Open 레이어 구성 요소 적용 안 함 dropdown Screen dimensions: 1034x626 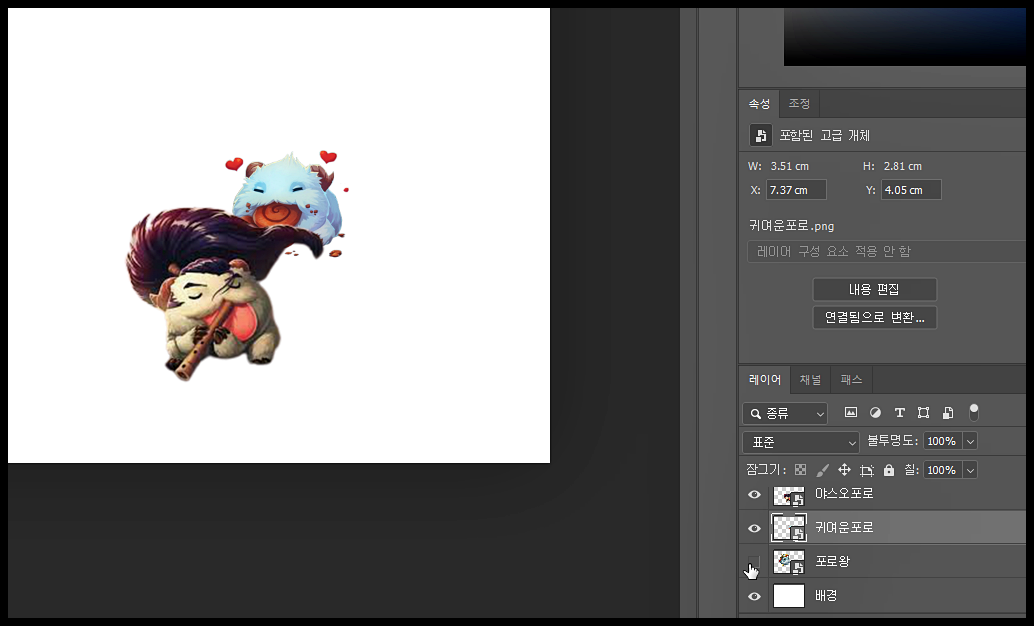click(886, 251)
